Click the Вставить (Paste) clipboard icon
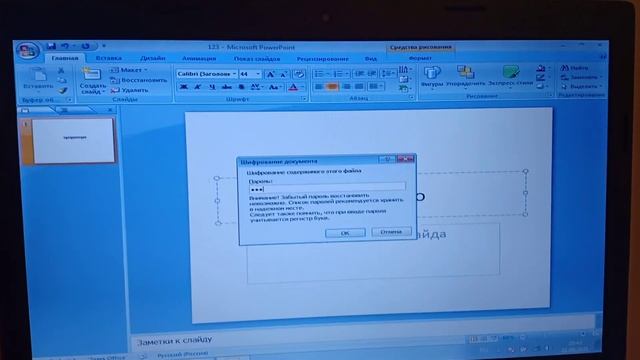The image size is (640, 360). pyautogui.click(x=39, y=74)
